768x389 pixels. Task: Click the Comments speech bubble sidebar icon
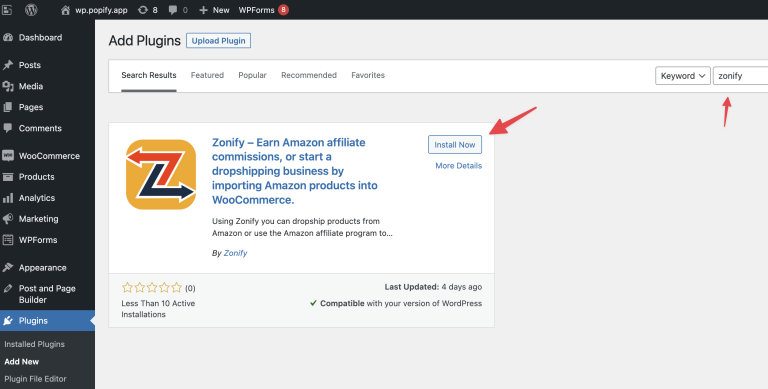8,128
